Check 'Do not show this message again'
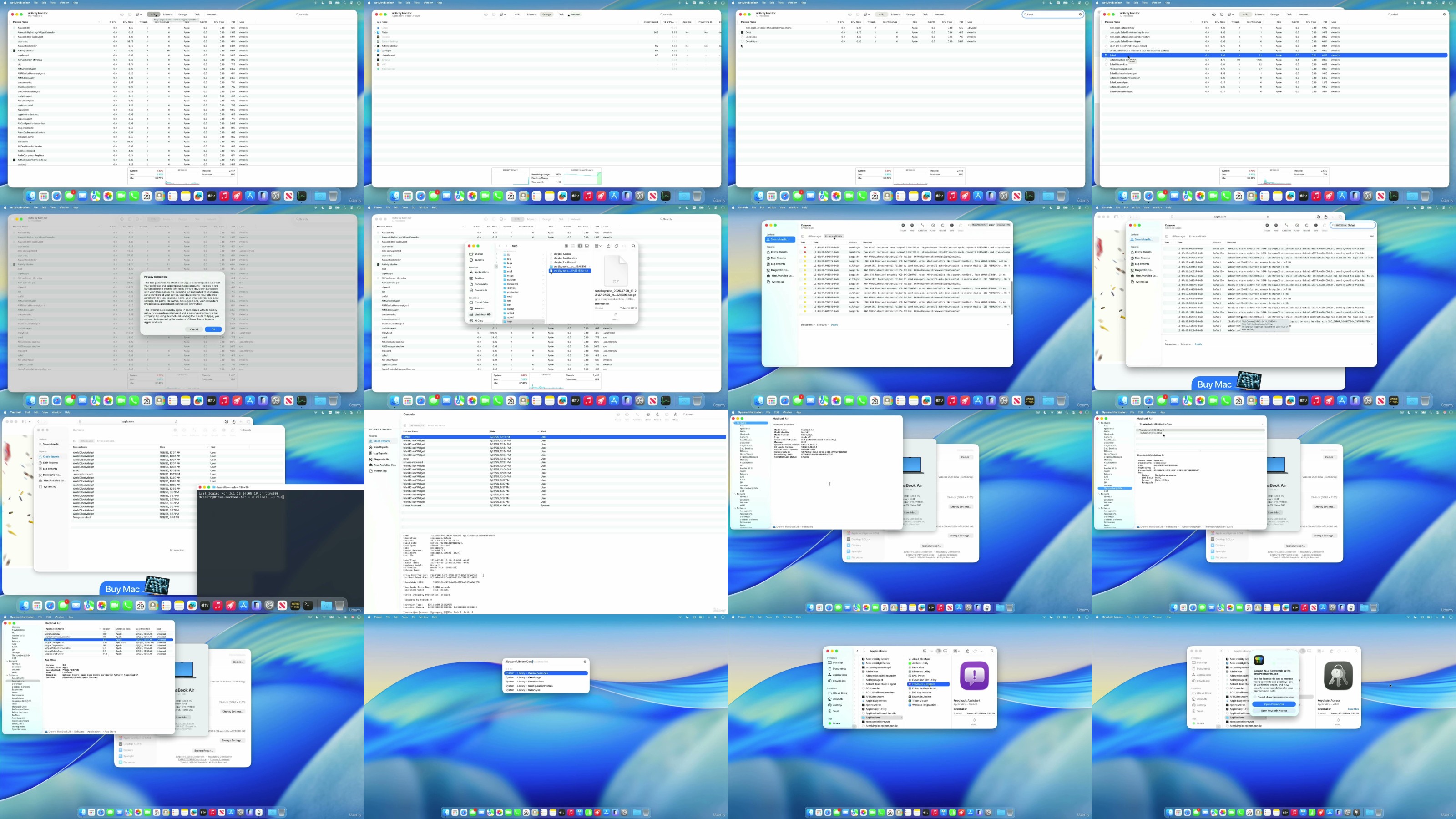Viewport: 1456px width, 819px height. click(x=1255, y=697)
